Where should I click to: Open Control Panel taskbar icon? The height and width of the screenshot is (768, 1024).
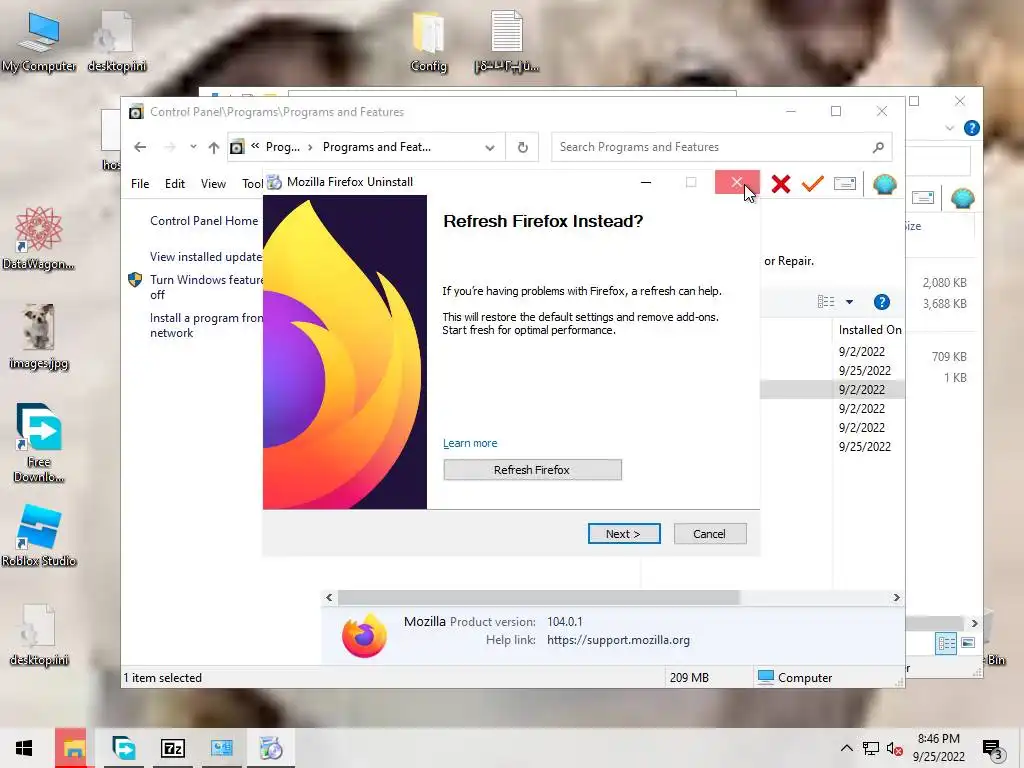222,748
